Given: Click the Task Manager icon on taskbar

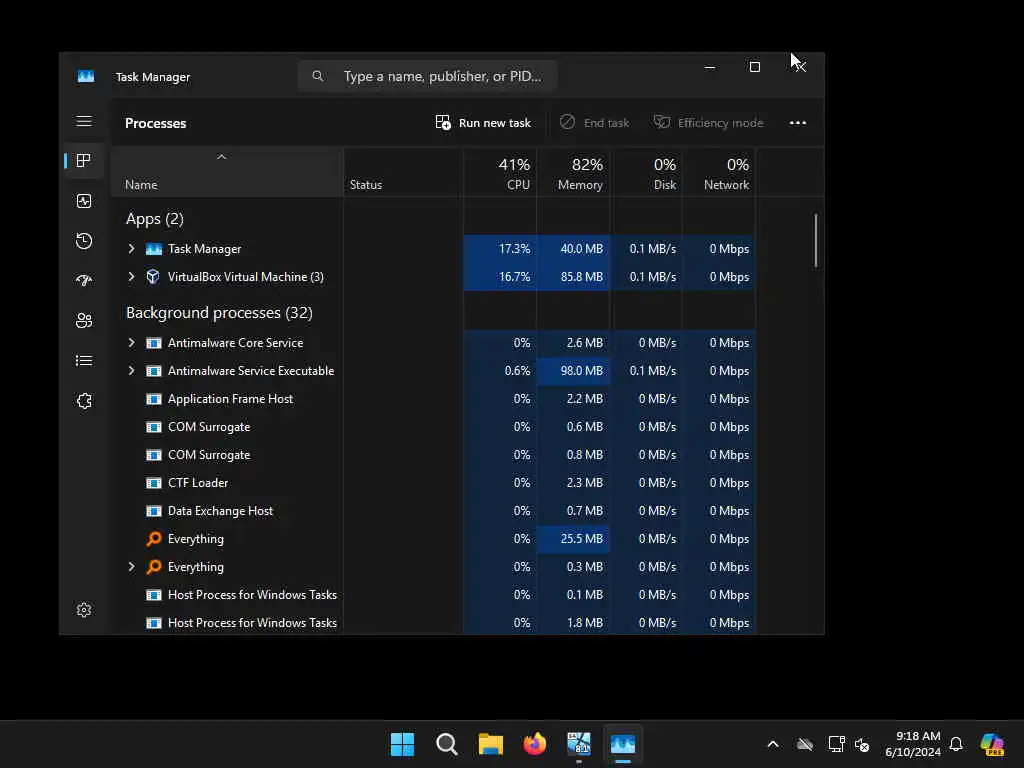Looking at the screenshot, I should 623,744.
